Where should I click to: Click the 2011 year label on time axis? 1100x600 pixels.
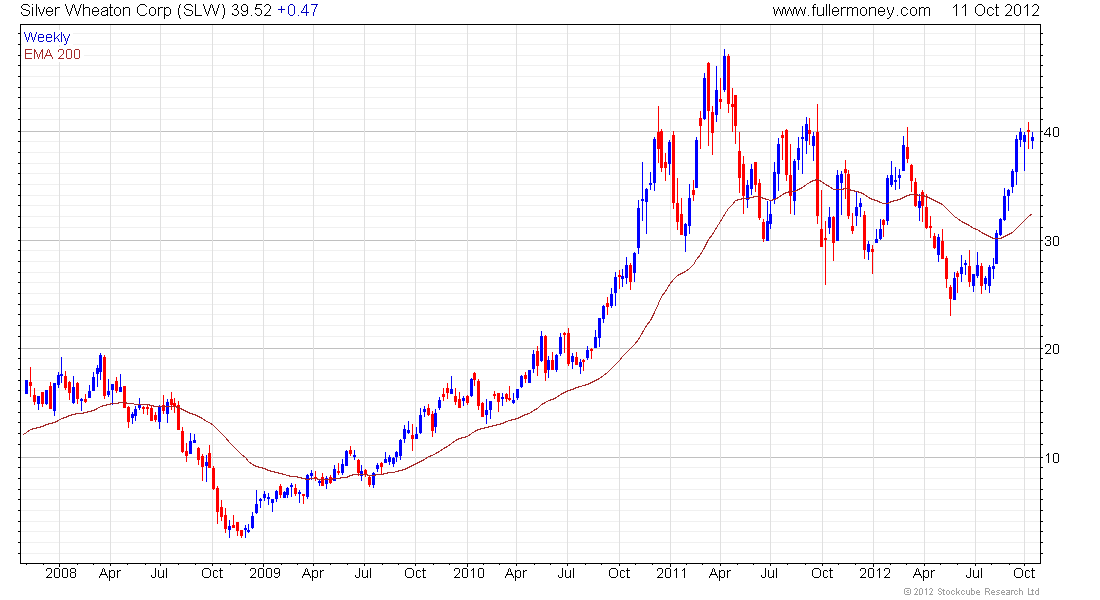(671, 573)
